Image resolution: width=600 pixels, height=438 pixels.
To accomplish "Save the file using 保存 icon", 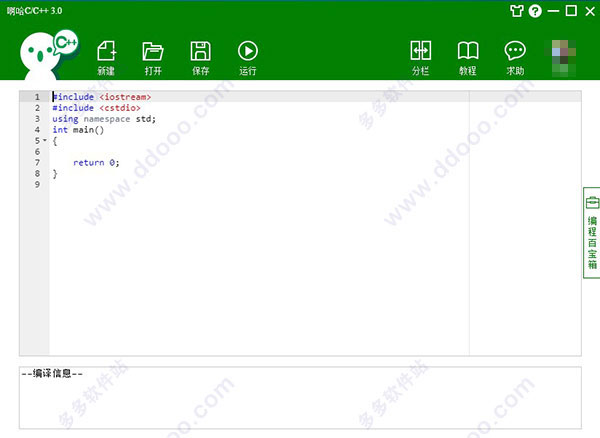I will [x=201, y=57].
